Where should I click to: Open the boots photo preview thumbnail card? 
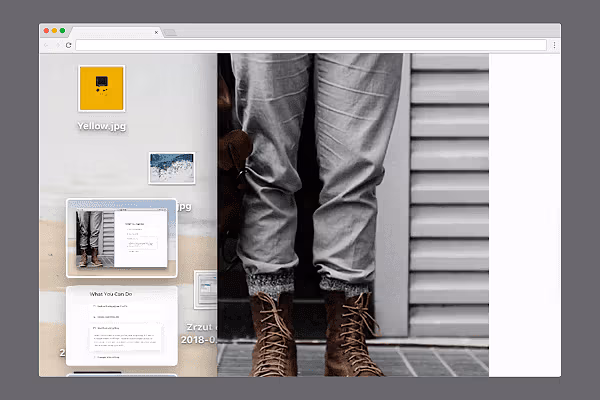tap(121, 238)
